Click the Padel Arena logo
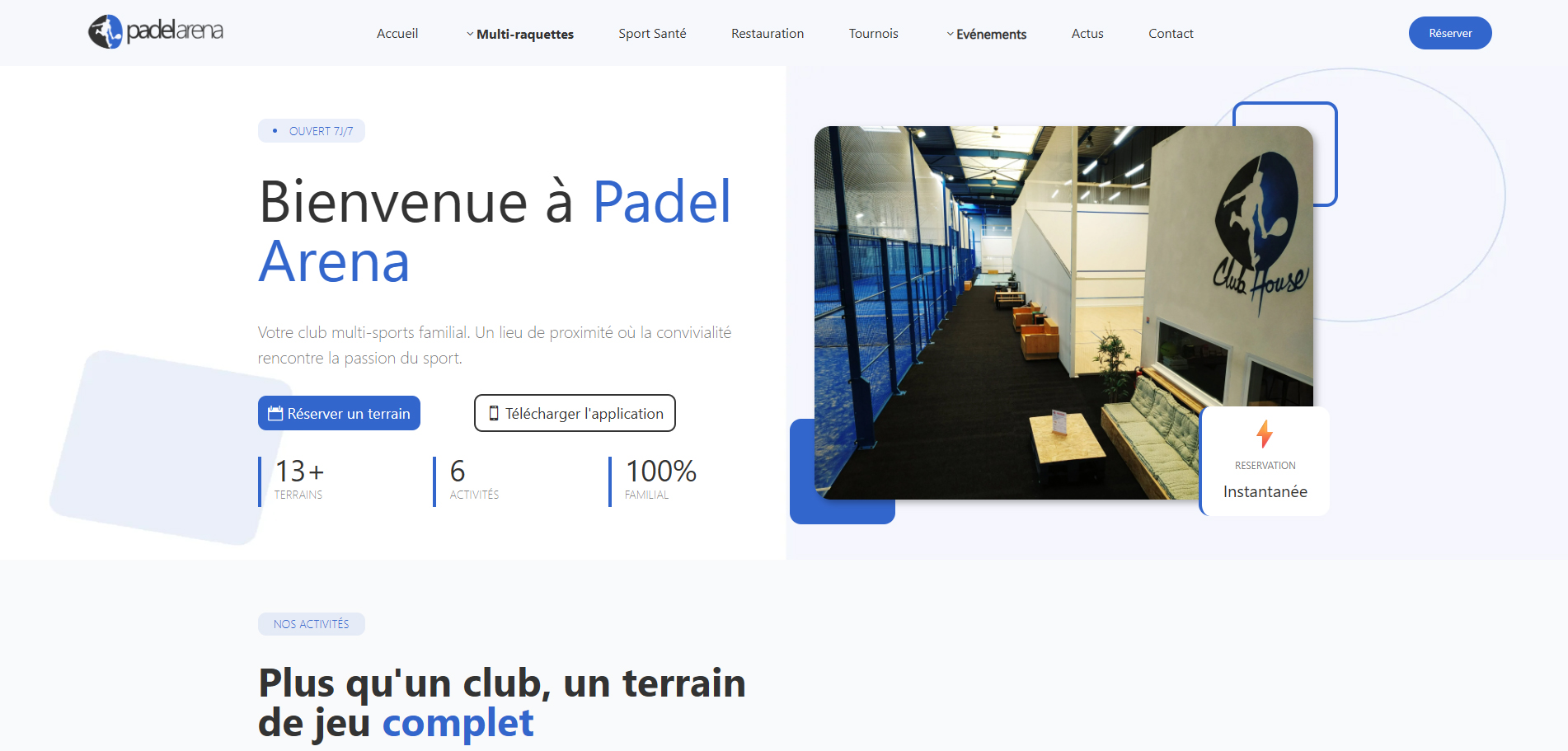Viewport: 1568px width, 751px height. (x=156, y=32)
